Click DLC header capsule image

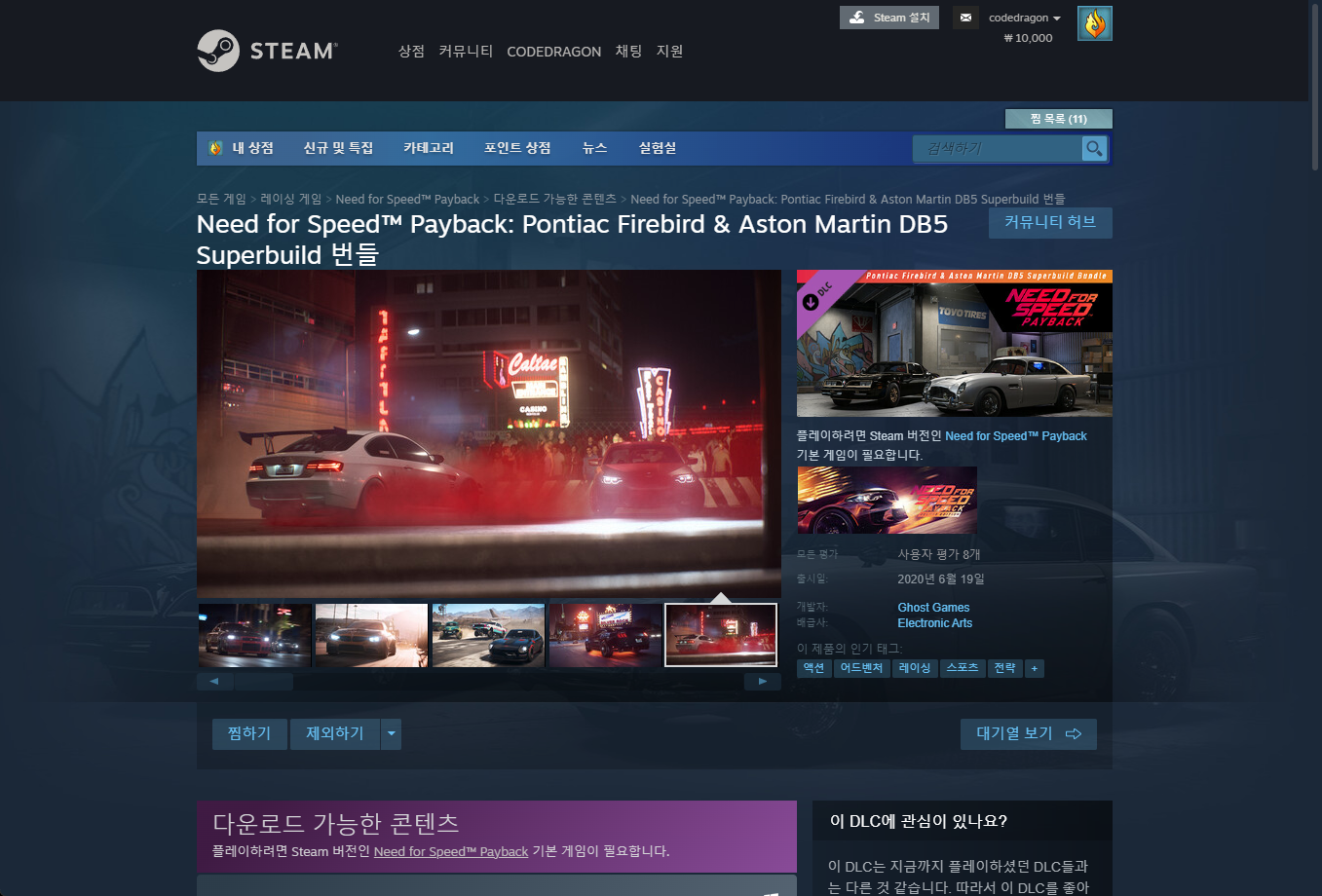tap(955, 344)
